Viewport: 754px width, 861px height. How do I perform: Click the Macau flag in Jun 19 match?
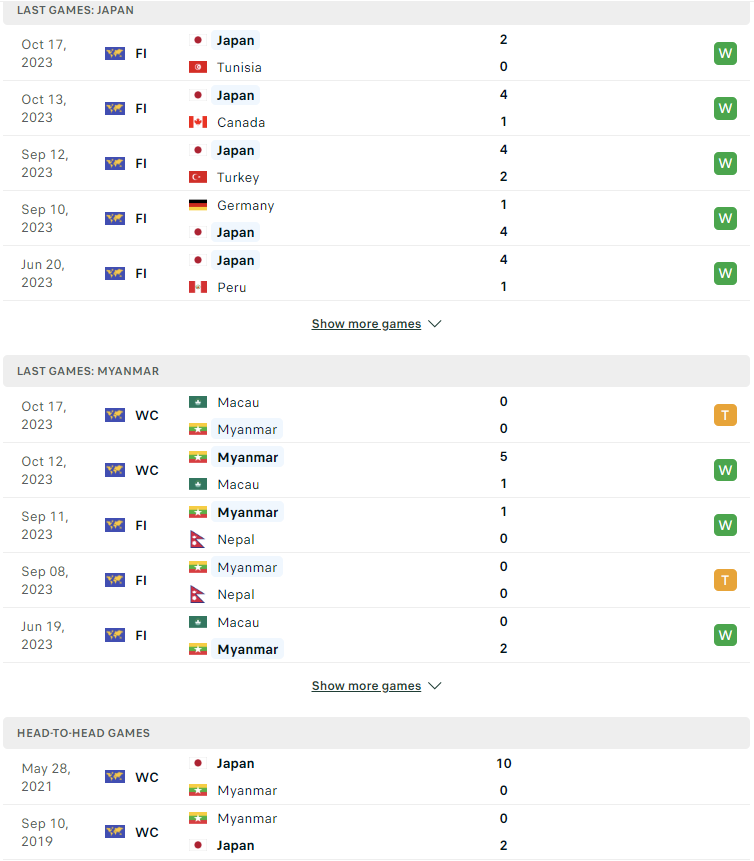pos(198,622)
